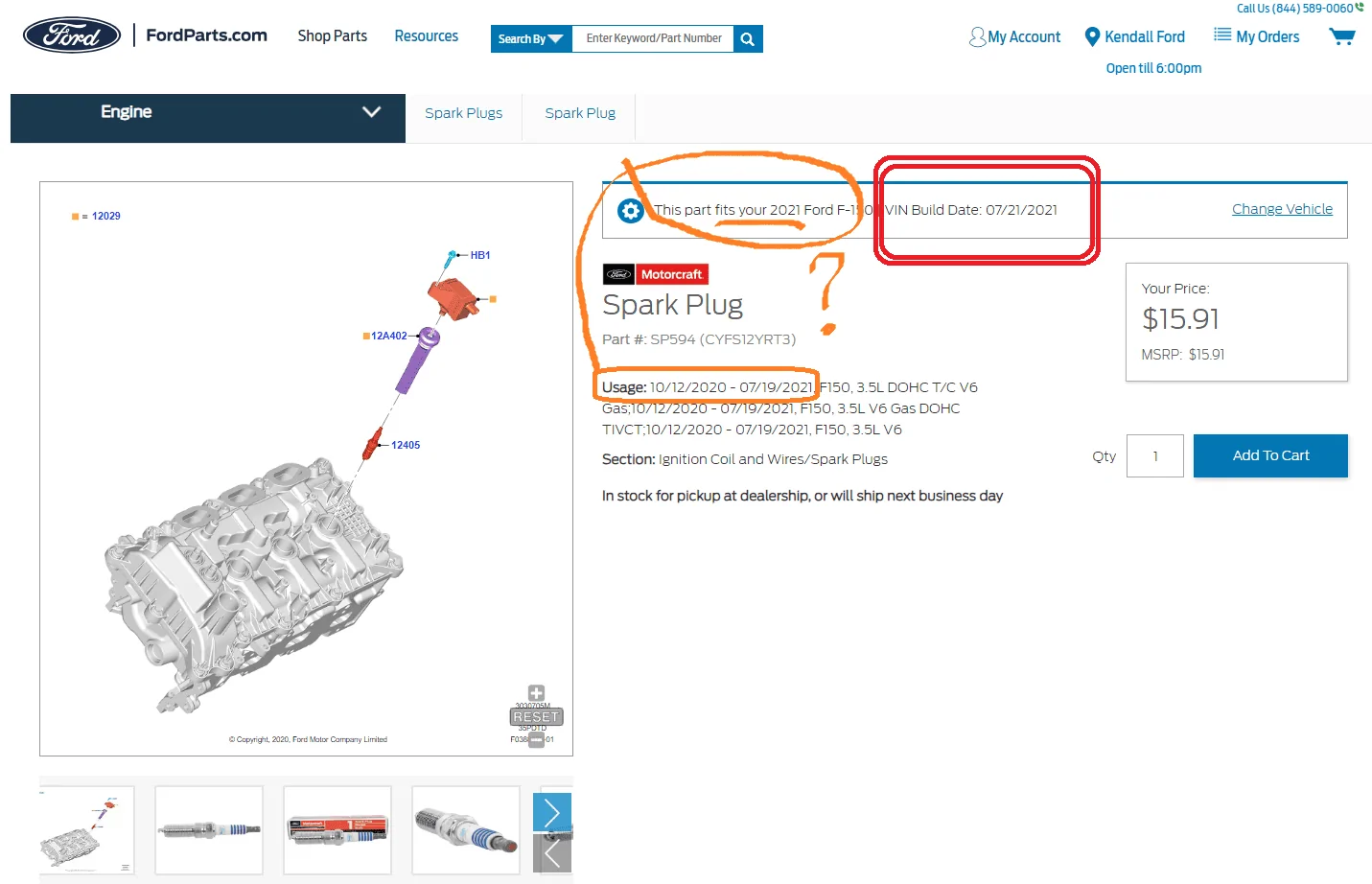Zoom out of the diagram with minus

pos(536,739)
